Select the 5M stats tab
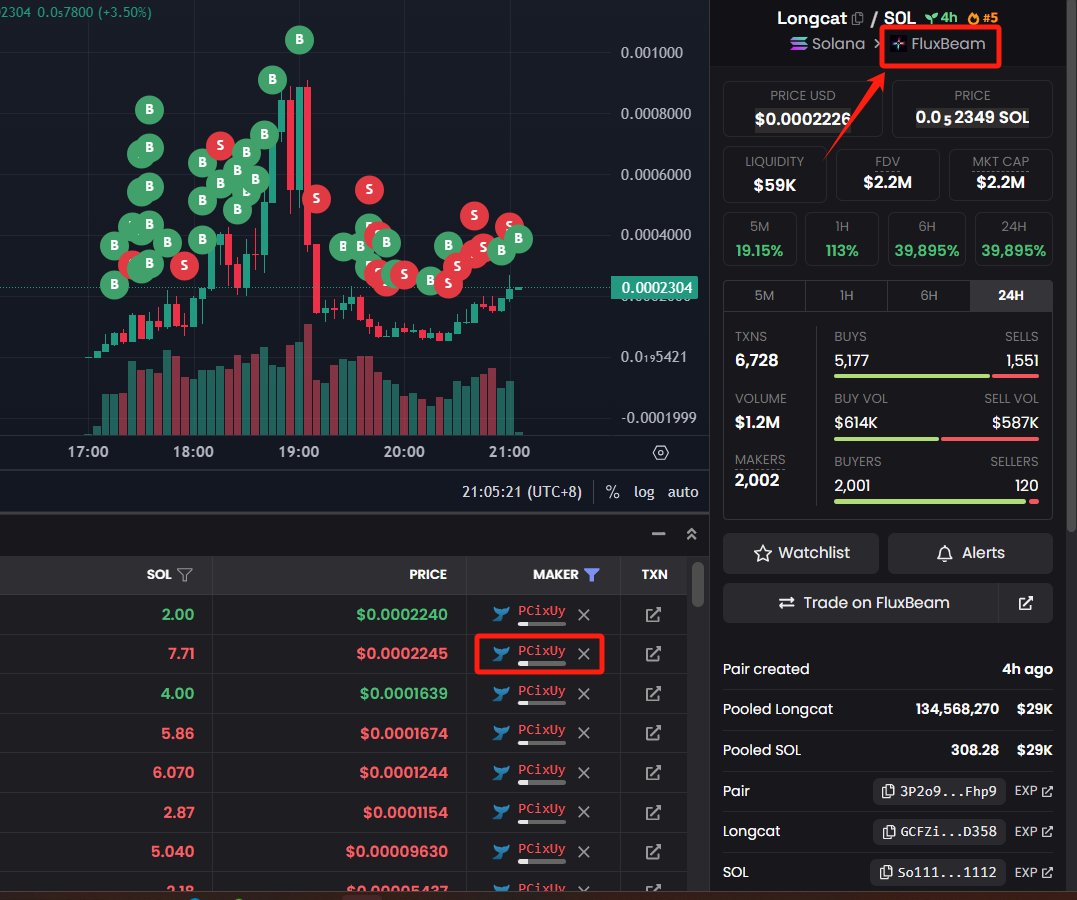The width and height of the screenshot is (1077, 900). tap(764, 295)
